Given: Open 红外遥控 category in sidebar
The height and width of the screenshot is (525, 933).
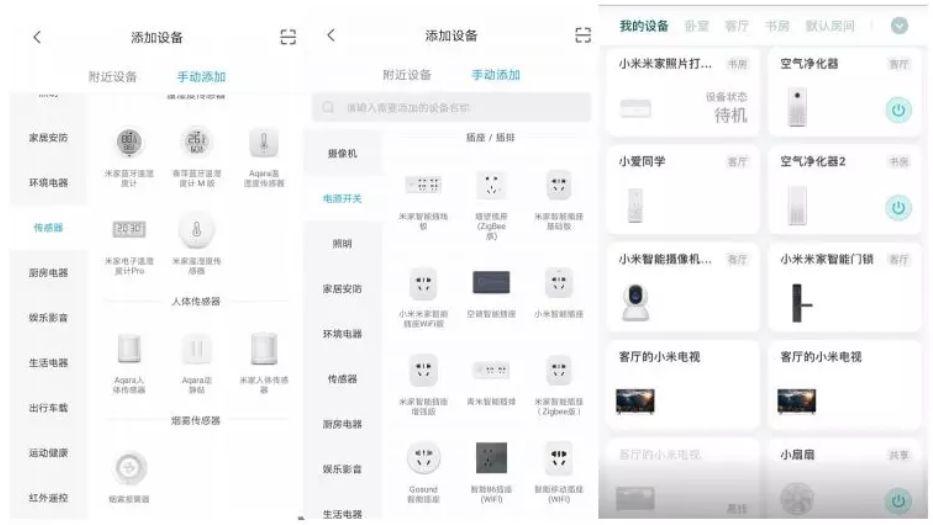Looking at the screenshot, I should point(48,498).
